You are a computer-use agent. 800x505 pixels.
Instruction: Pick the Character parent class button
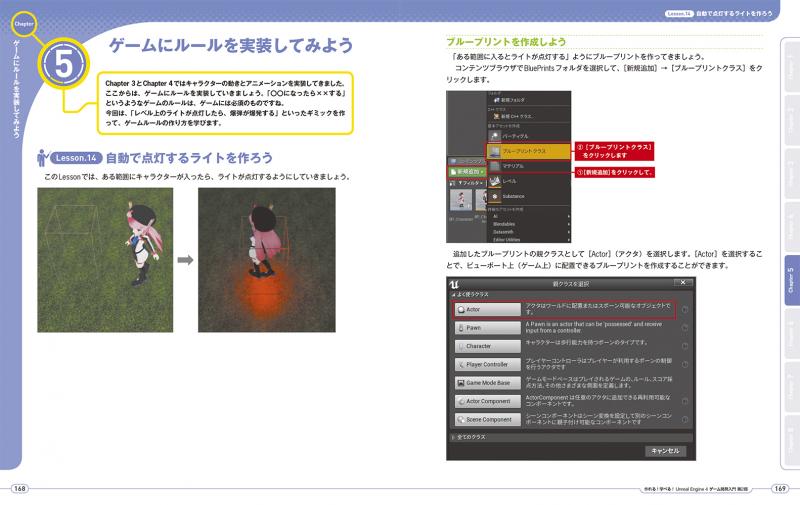point(487,346)
